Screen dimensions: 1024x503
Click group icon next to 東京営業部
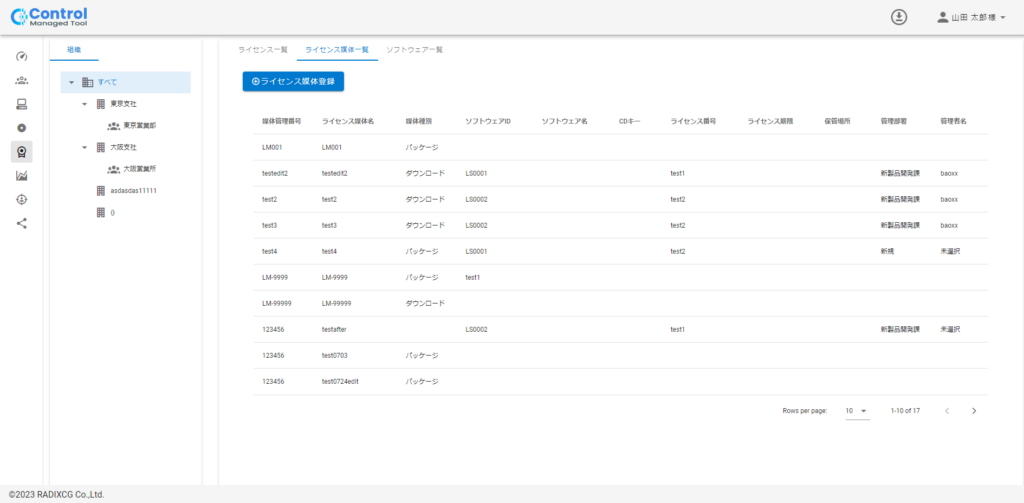coord(114,125)
